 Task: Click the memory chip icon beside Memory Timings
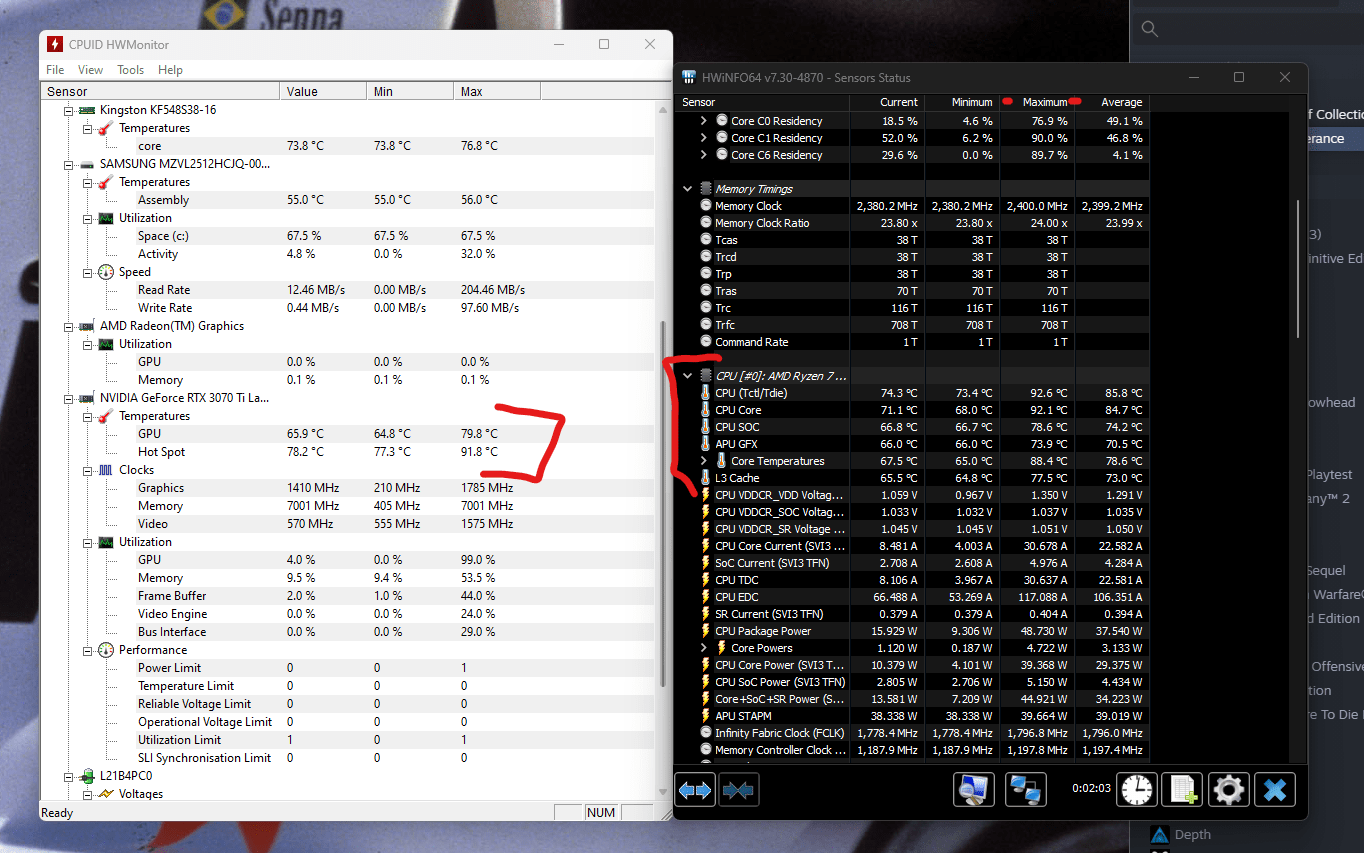pos(705,188)
